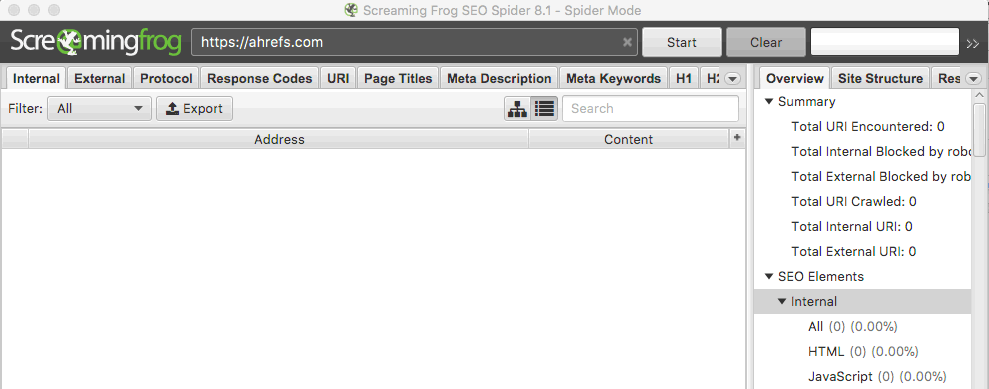Open the overflow double-arrow toolbar icon
989x389 pixels.
[x=972, y=44]
